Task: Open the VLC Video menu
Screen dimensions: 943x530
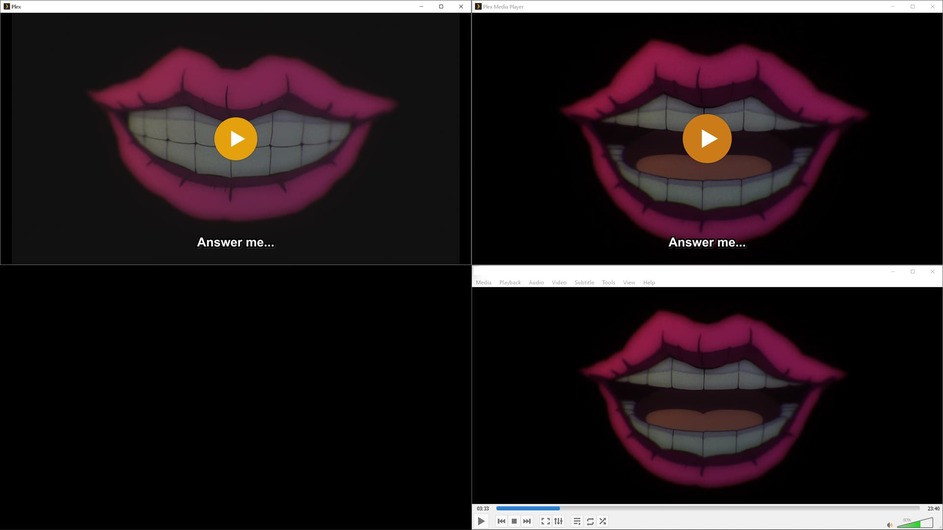Action: 559,282
